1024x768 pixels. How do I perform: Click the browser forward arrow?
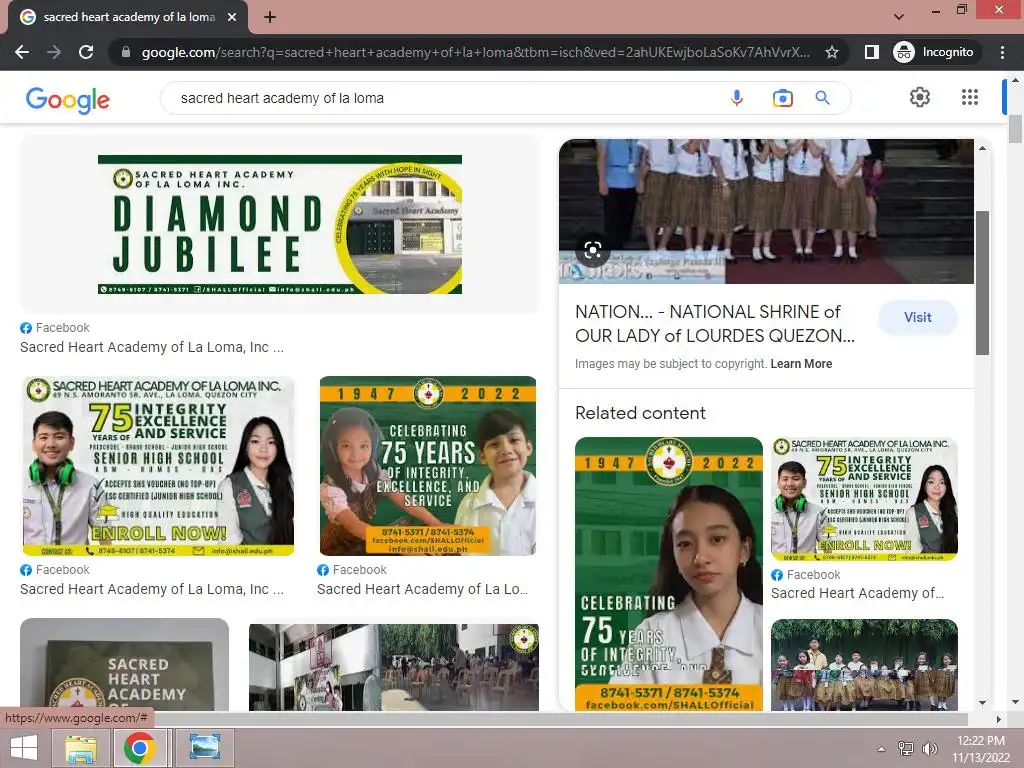(x=54, y=52)
